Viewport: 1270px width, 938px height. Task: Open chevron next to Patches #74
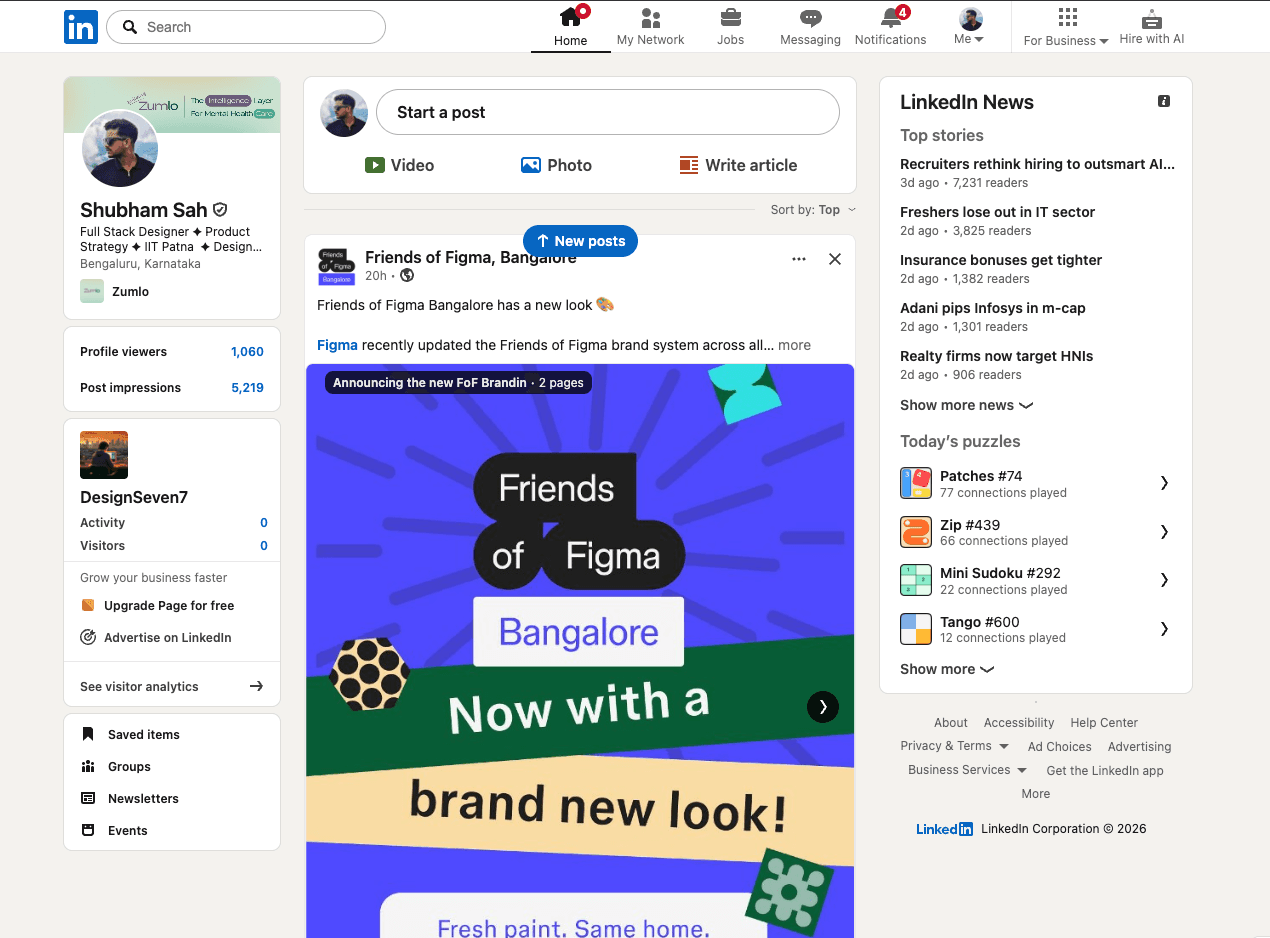coord(1164,483)
